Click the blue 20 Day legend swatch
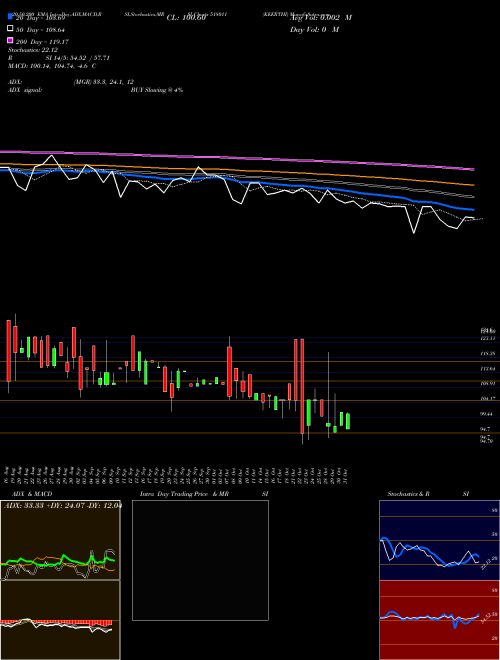500x660 pixels. (11, 16)
